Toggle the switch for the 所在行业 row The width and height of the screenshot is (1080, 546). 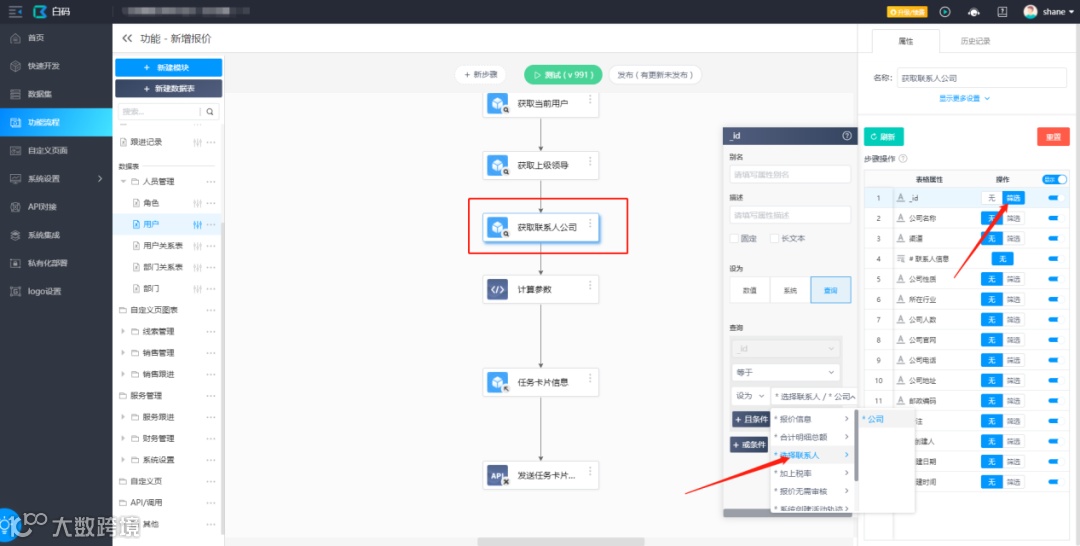pos(1056,300)
